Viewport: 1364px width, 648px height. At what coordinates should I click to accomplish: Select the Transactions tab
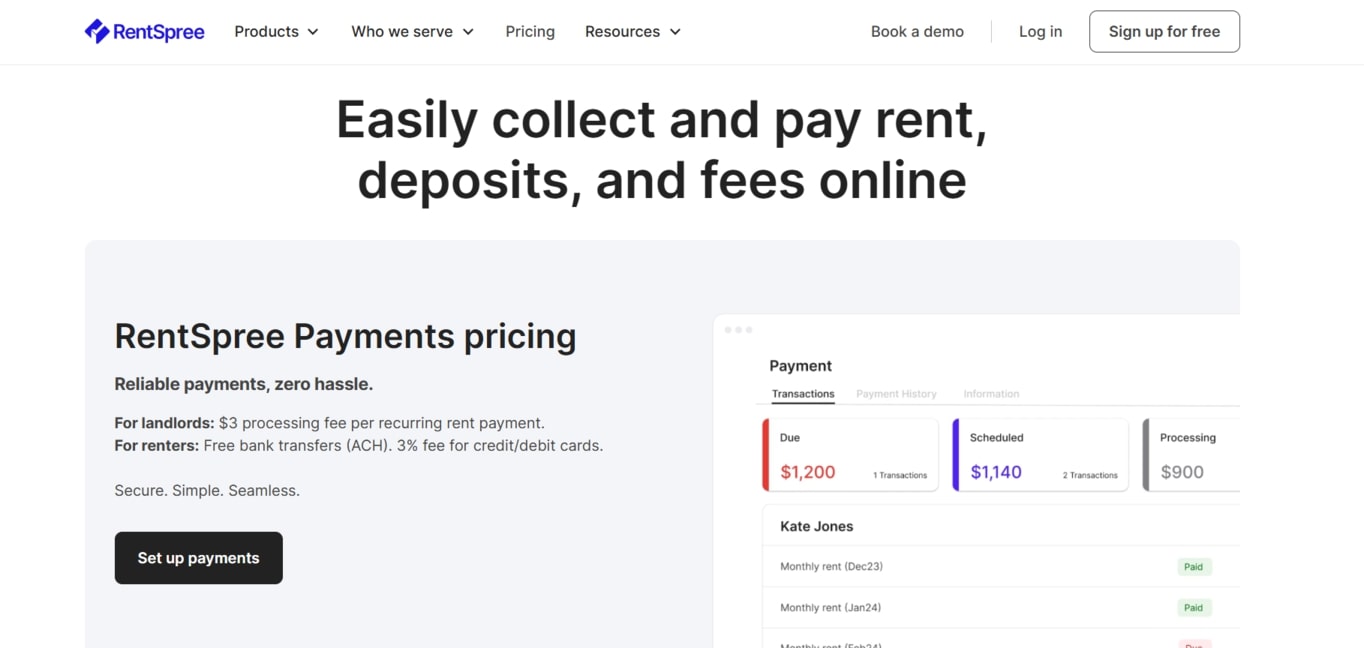(x=803, y=394)
